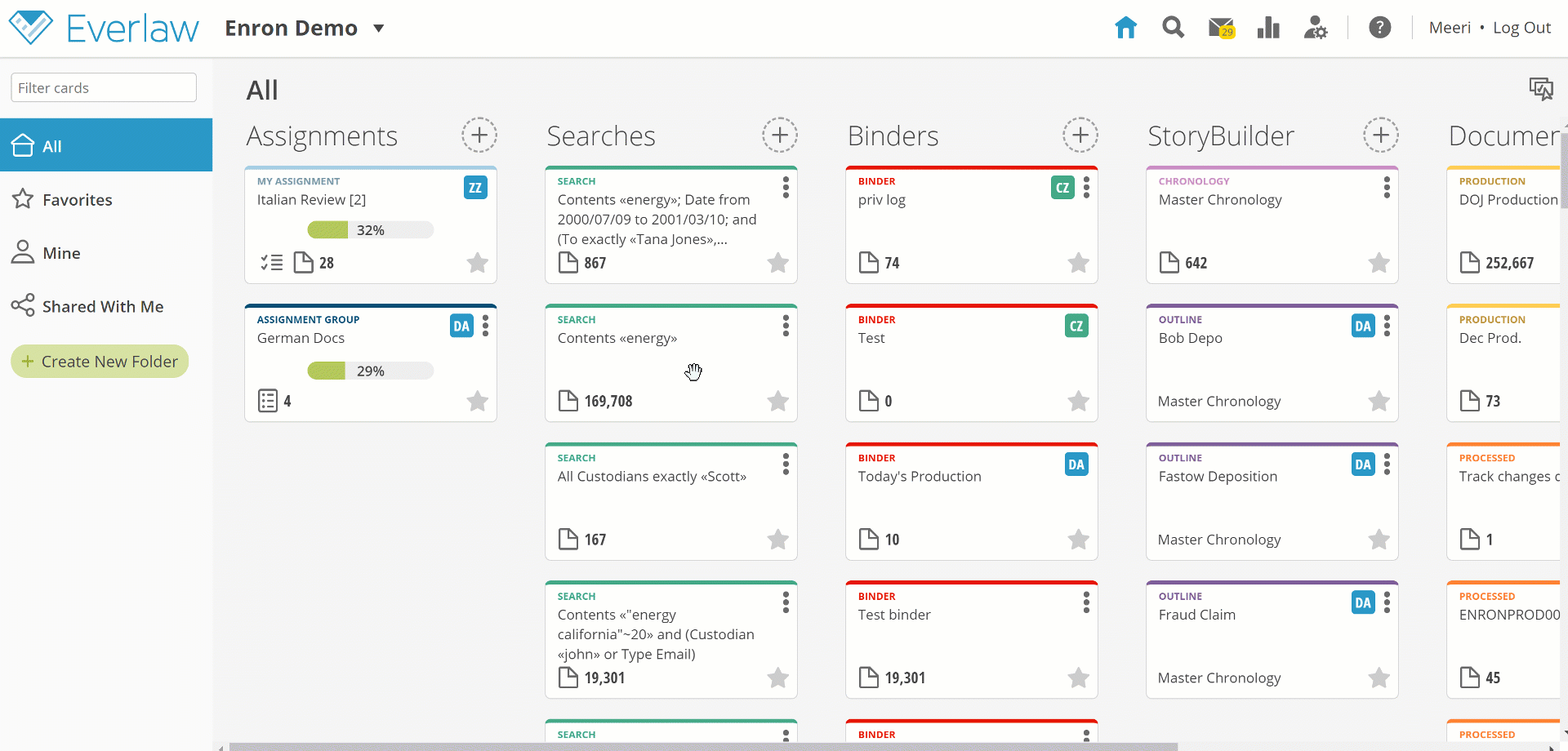This screenshot has height=751, width=1568.
Task: Favorite the Bob Depo outline star
Action: [1379, 401]
